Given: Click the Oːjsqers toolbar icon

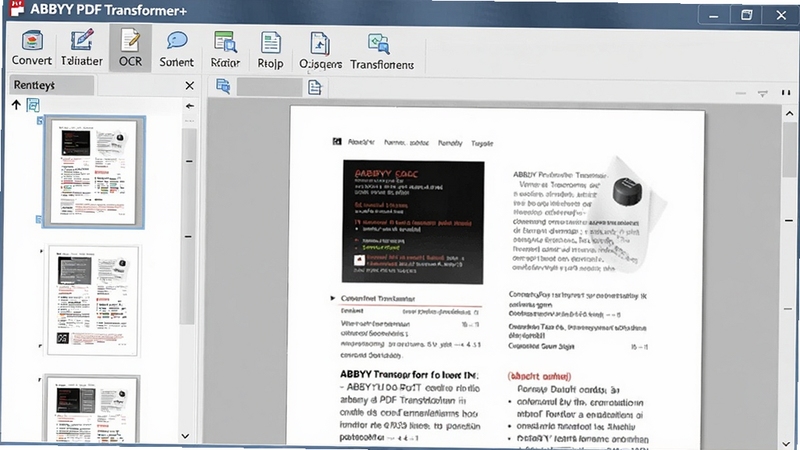Looking at the screenshot, I should [x=320, y=51].
